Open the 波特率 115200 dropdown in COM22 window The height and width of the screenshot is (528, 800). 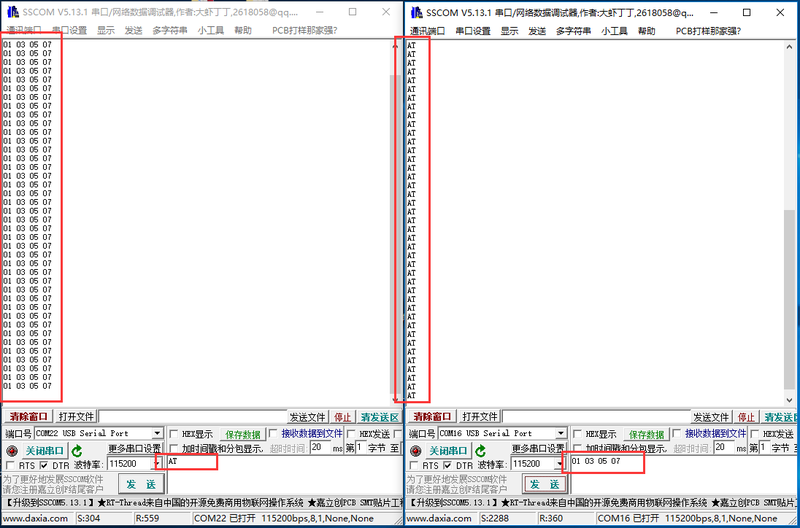pyautogui.click(x=157, y=464)
